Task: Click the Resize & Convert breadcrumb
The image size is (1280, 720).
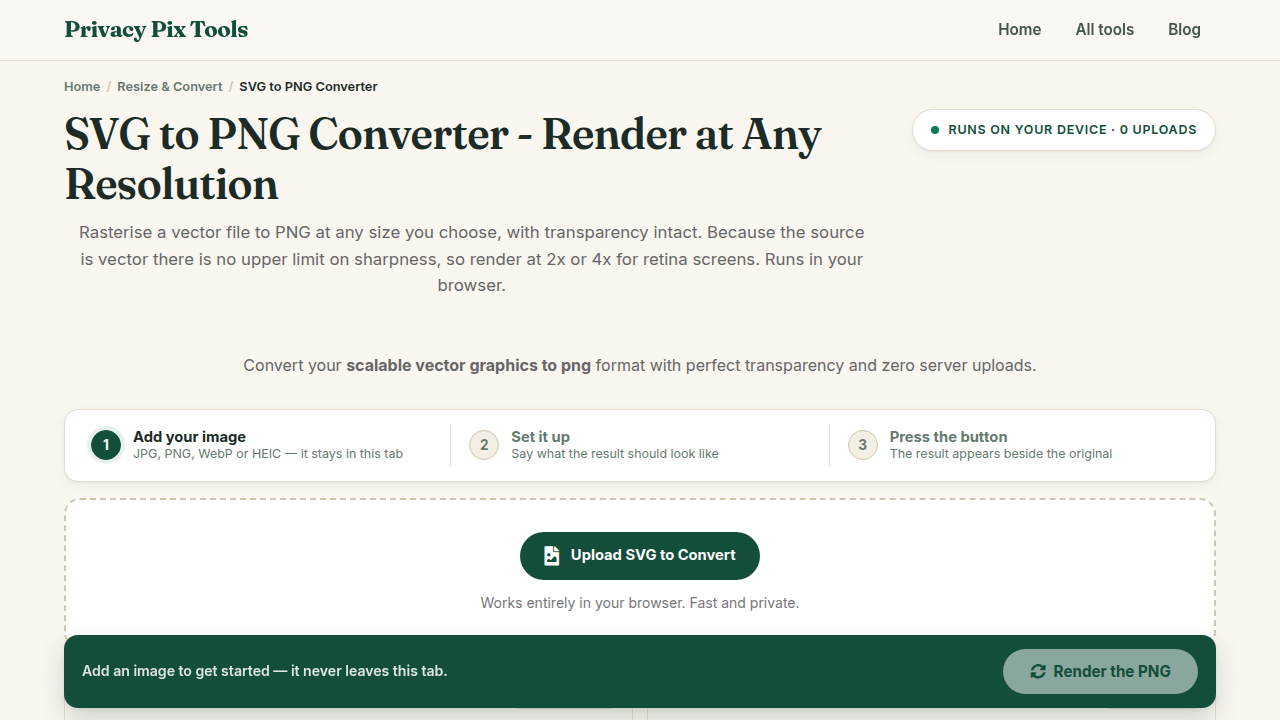Action: pos(170,87)
